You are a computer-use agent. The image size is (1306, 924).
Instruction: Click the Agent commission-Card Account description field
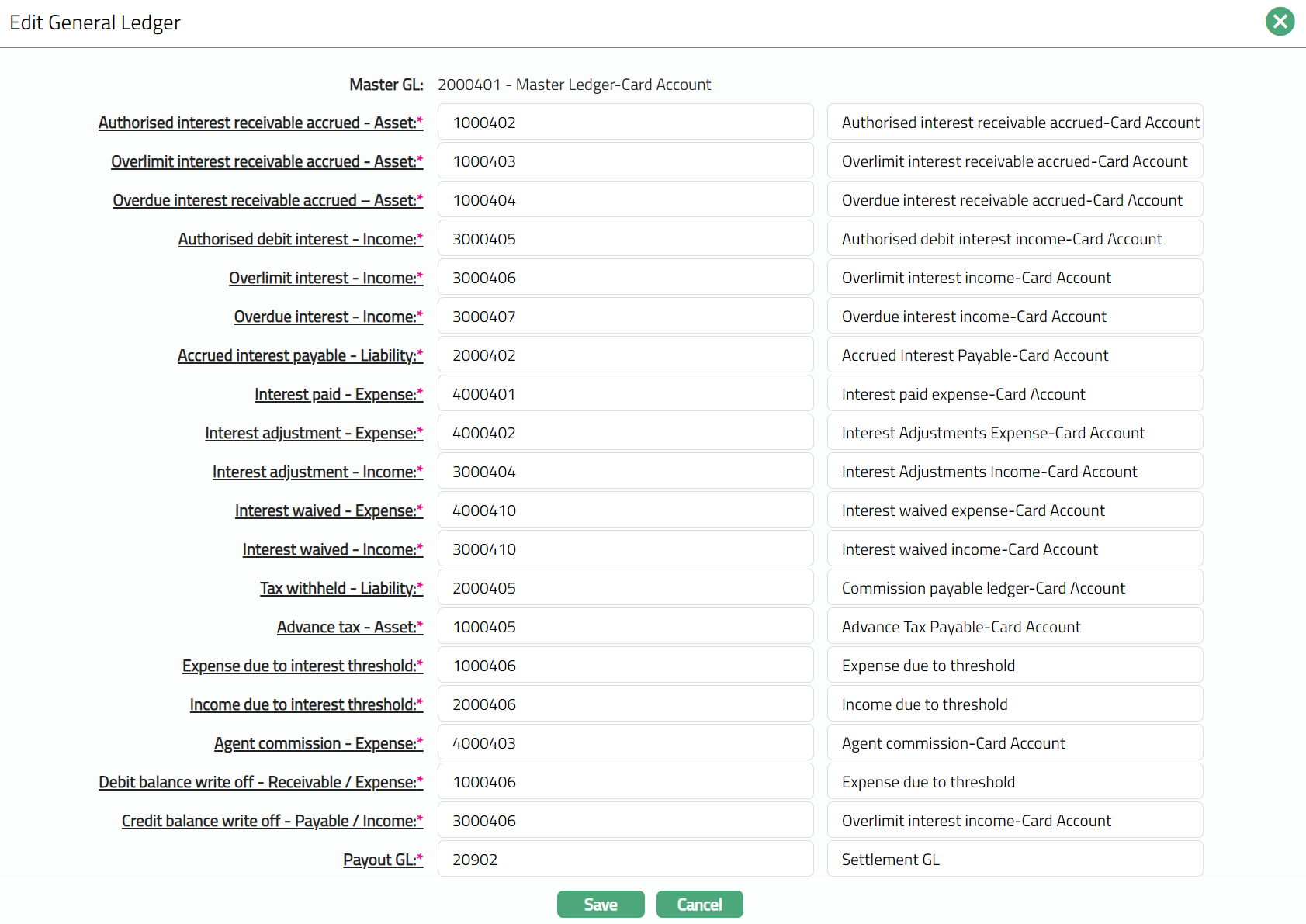coord(1014,743)
